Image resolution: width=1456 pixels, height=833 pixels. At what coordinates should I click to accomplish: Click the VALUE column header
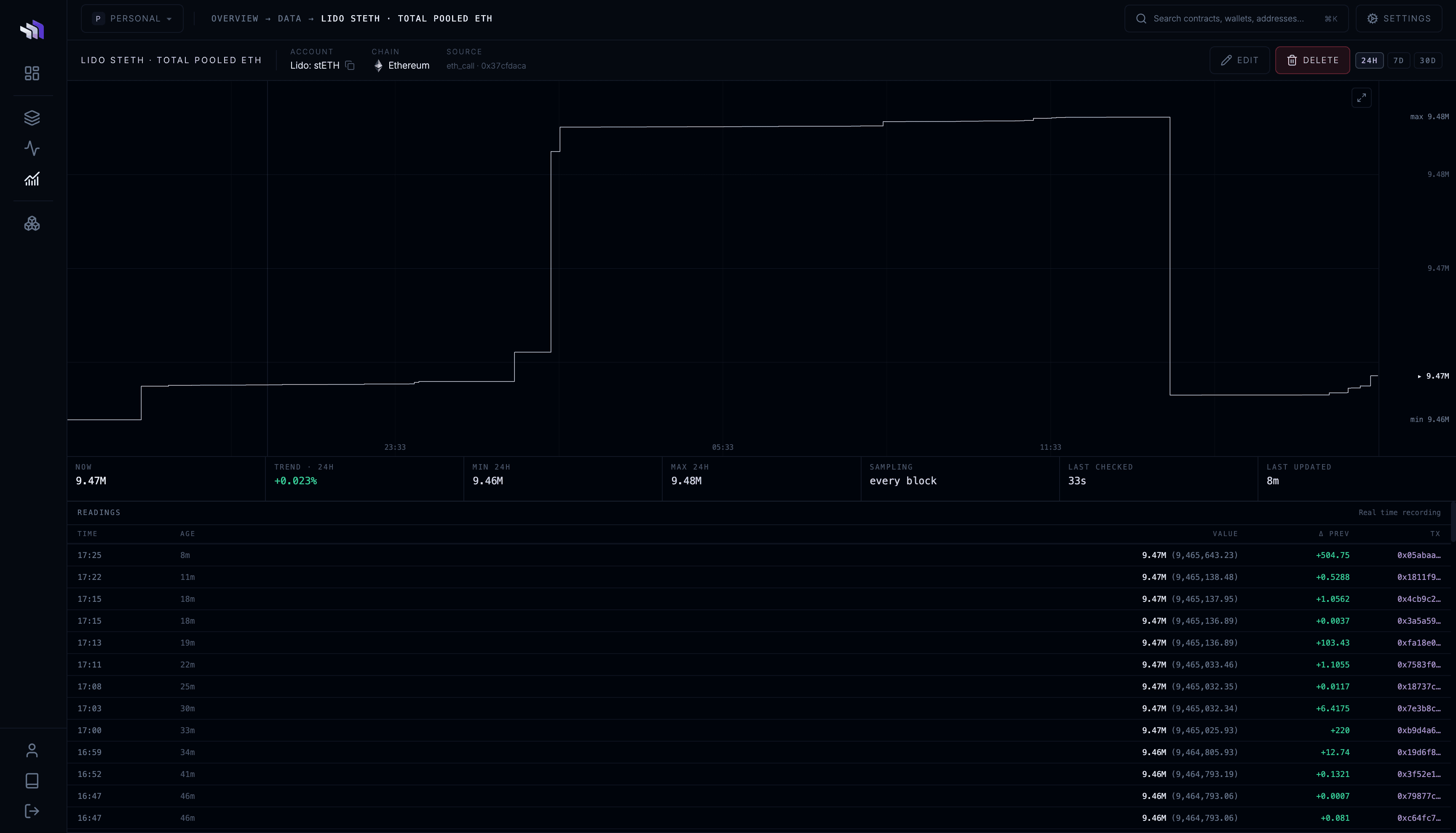click(1226, 534)
